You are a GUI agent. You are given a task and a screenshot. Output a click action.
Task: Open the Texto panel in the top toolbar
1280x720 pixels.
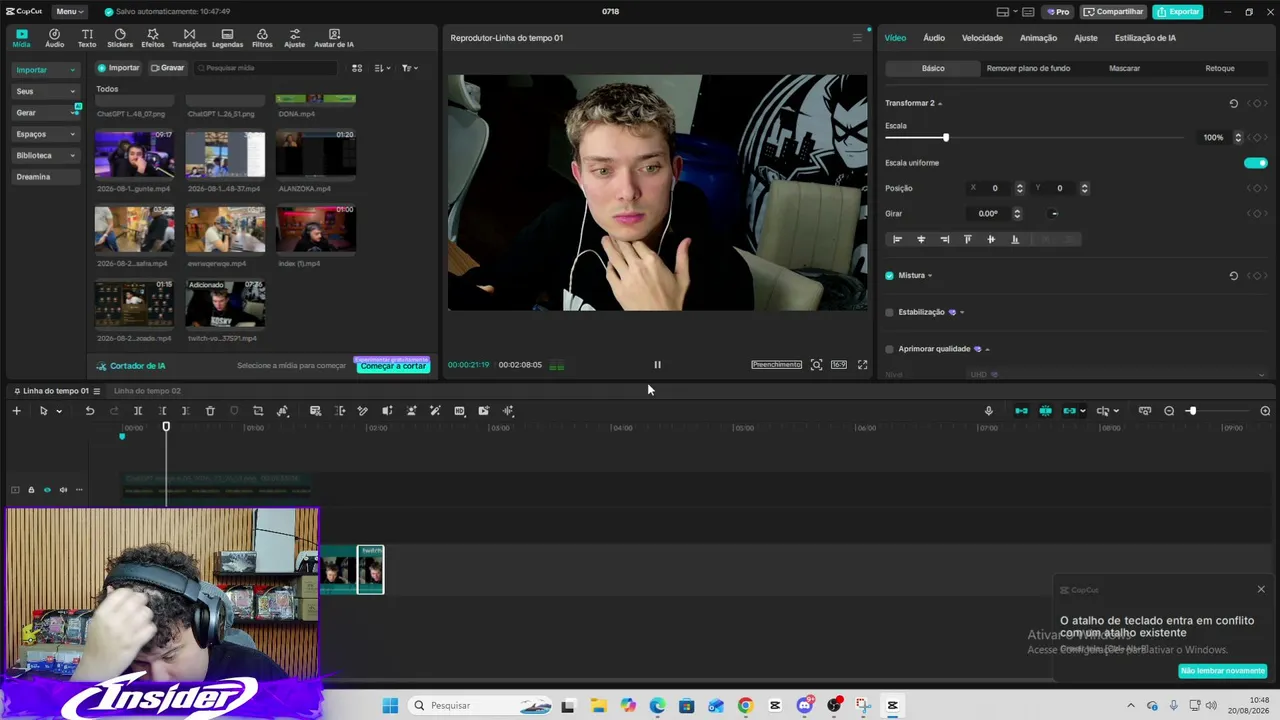click(87, 38)
